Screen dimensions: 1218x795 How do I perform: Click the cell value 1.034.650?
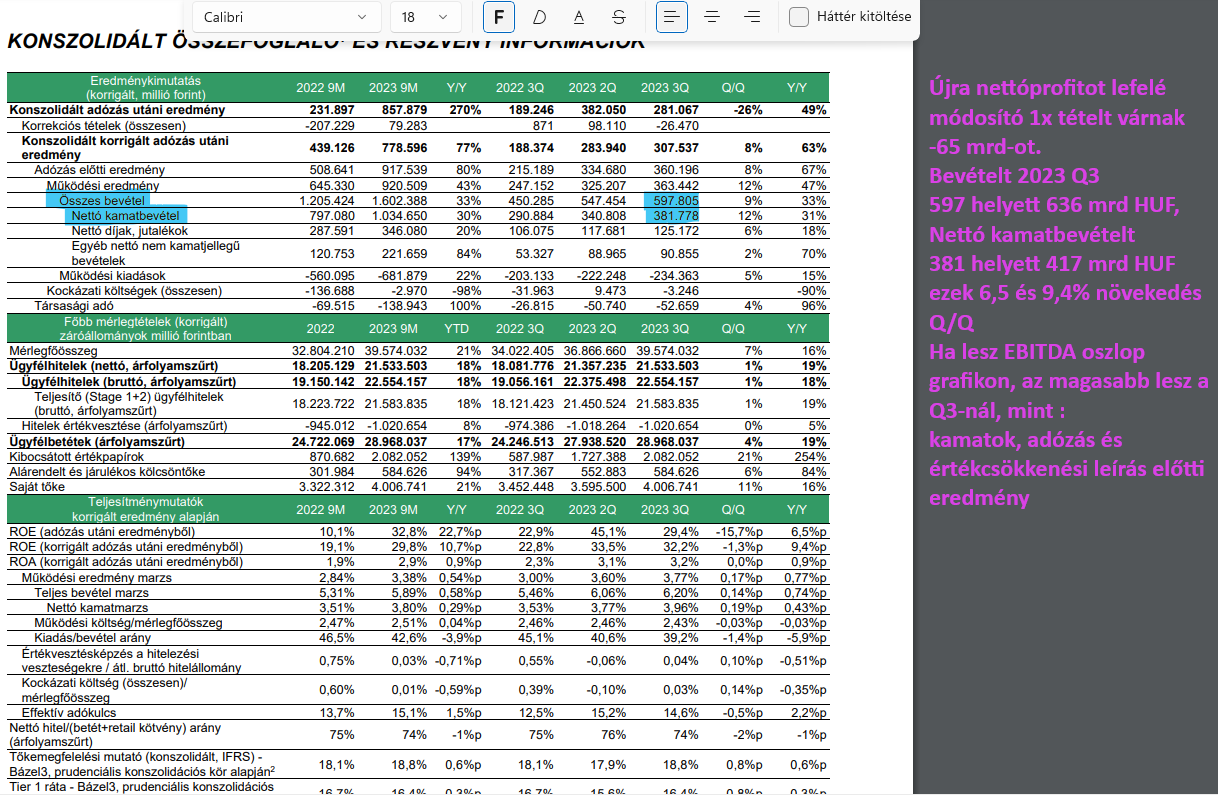pos(399,216)
